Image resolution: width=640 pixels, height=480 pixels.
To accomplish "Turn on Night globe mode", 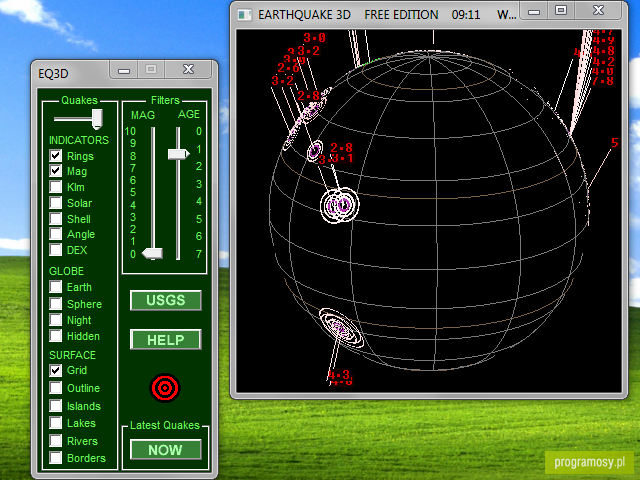I will 56,320.
